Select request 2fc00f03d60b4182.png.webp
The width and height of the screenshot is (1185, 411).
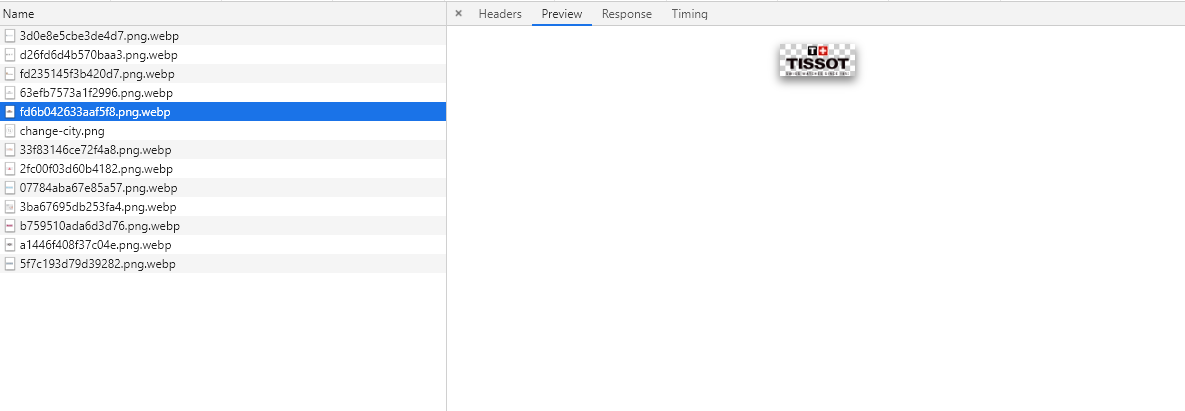tap(96, 169)
